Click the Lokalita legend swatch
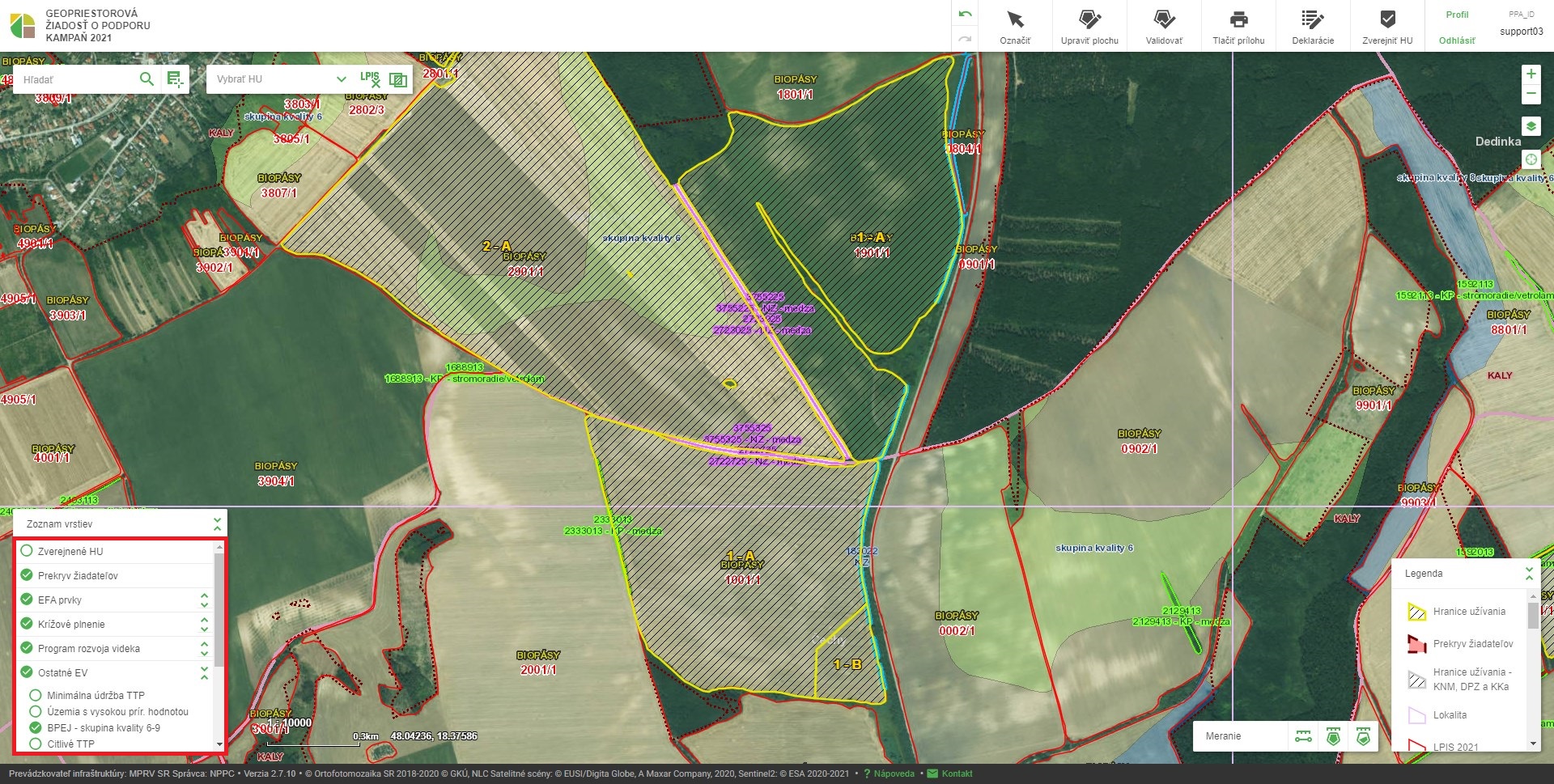 1416,715
